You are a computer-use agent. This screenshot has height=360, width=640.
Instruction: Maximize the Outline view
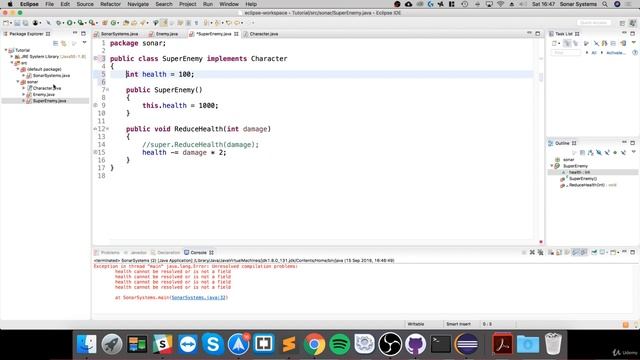pos(633,143)
